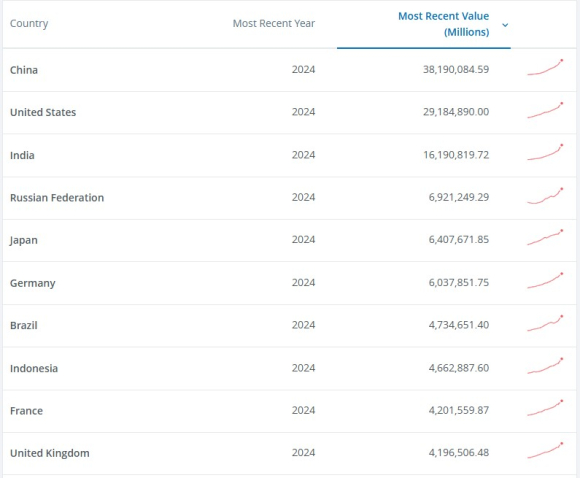Open China's sparkline trend chart
Image resolution: width=580 pixels, height=478 pixels.
point(545,67)
